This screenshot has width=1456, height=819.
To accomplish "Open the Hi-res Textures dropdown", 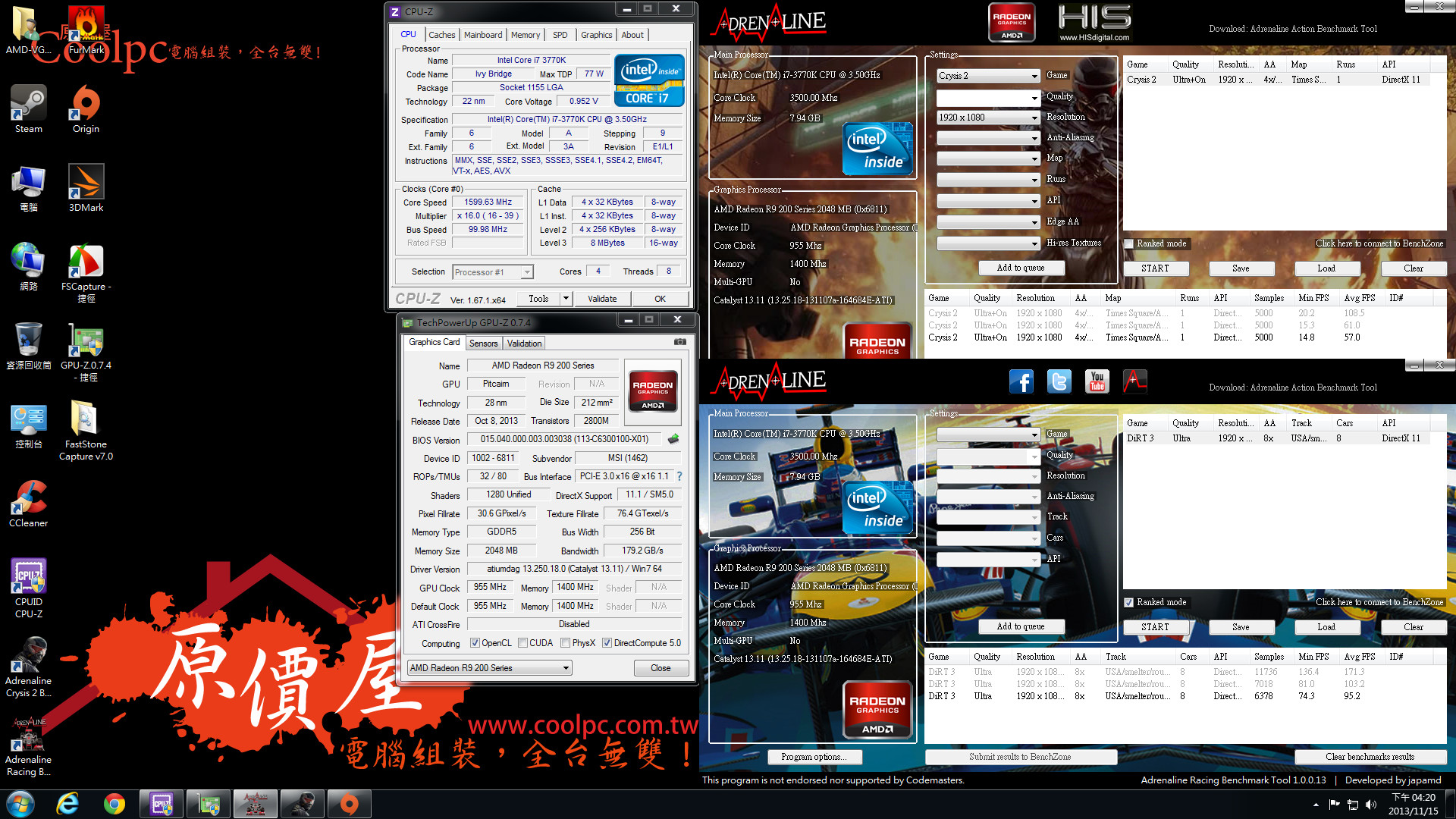I will (988, 243).
